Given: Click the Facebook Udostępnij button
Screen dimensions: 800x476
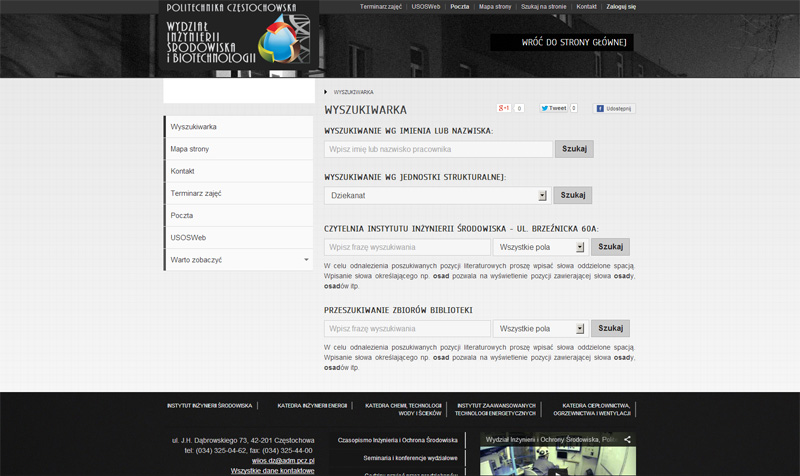Looking at the screenshot, I should pos(614,108).
